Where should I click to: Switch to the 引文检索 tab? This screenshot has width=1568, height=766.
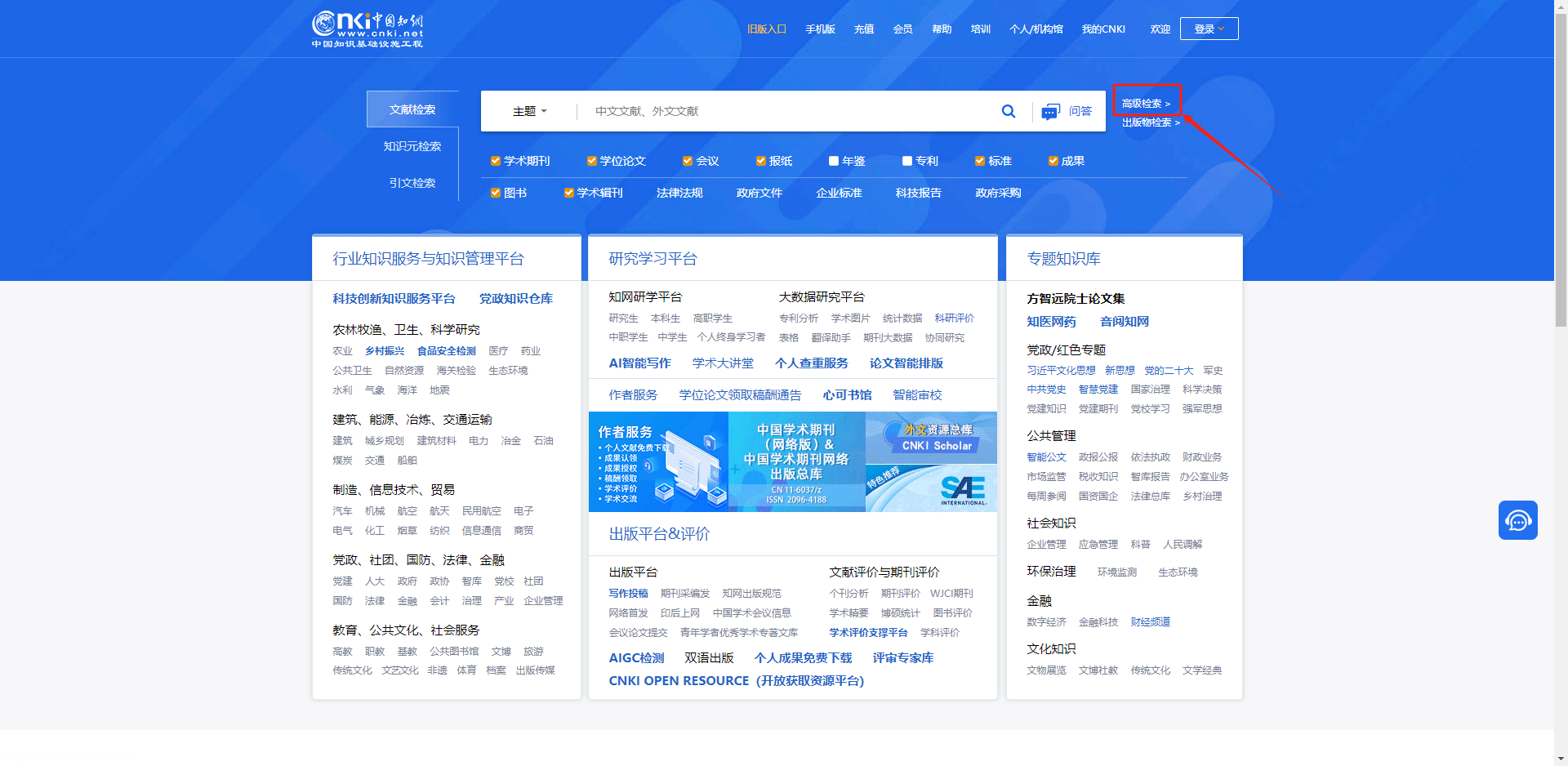412,182
